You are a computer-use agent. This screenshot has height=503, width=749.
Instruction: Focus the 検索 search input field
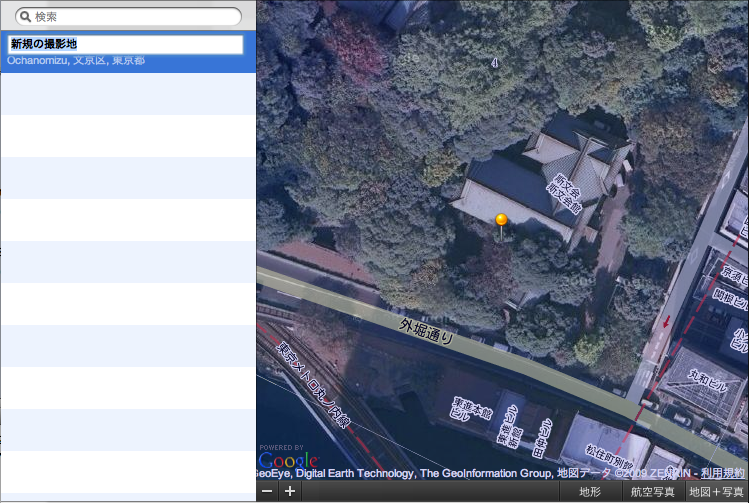(x=128, y=17)
